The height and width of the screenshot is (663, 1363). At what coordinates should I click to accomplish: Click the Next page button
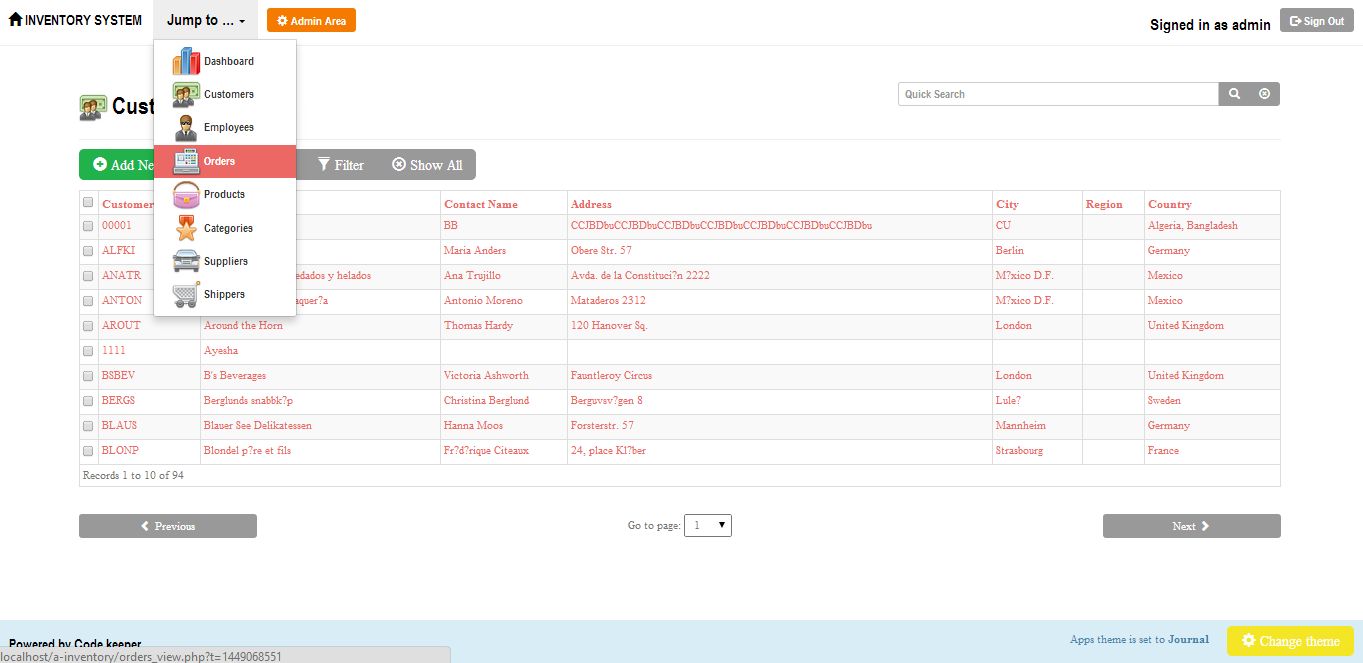tap(1191, 526)
